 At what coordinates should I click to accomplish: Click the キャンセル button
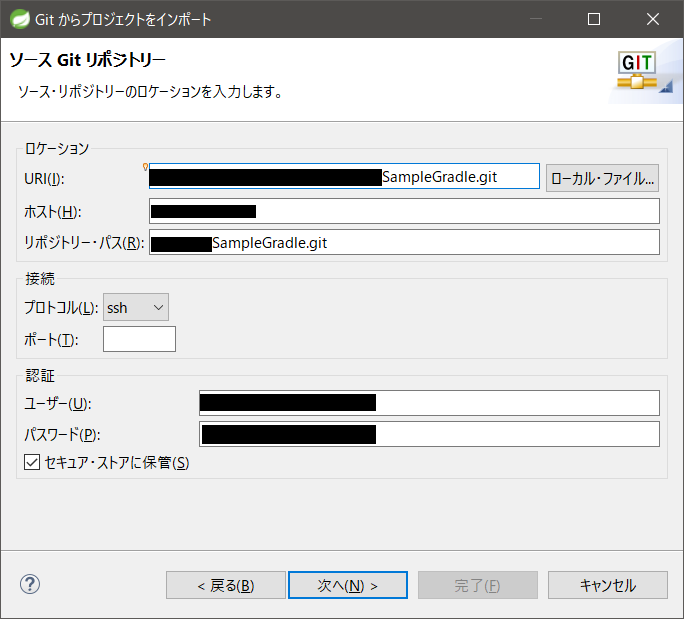(x=608, y=585)
